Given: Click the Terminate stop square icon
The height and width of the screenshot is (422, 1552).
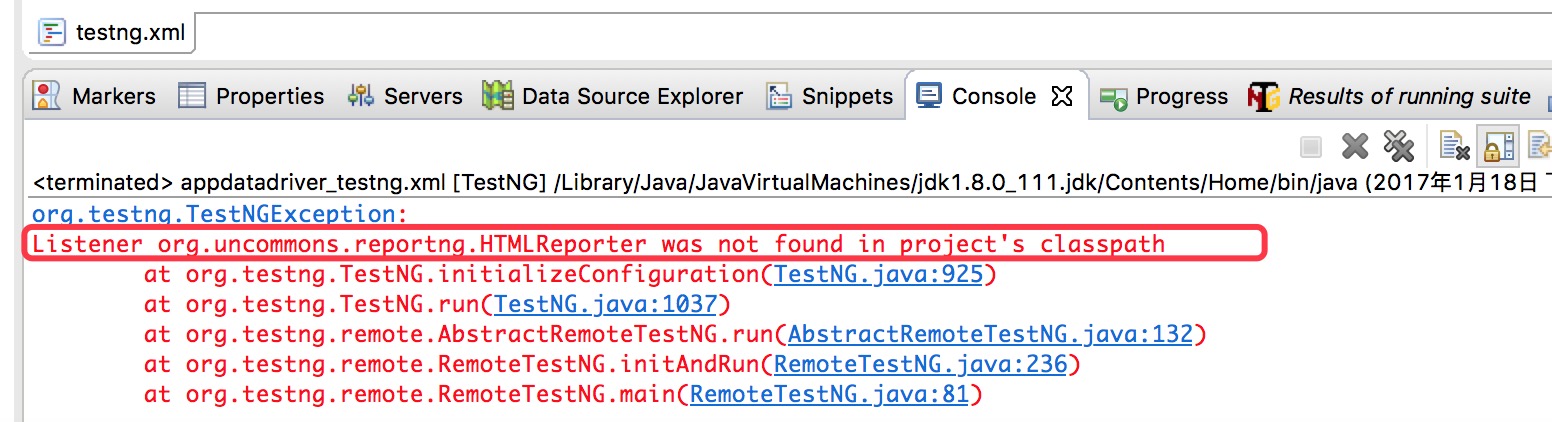Looking at the screenshot, I should [1311, 148].
